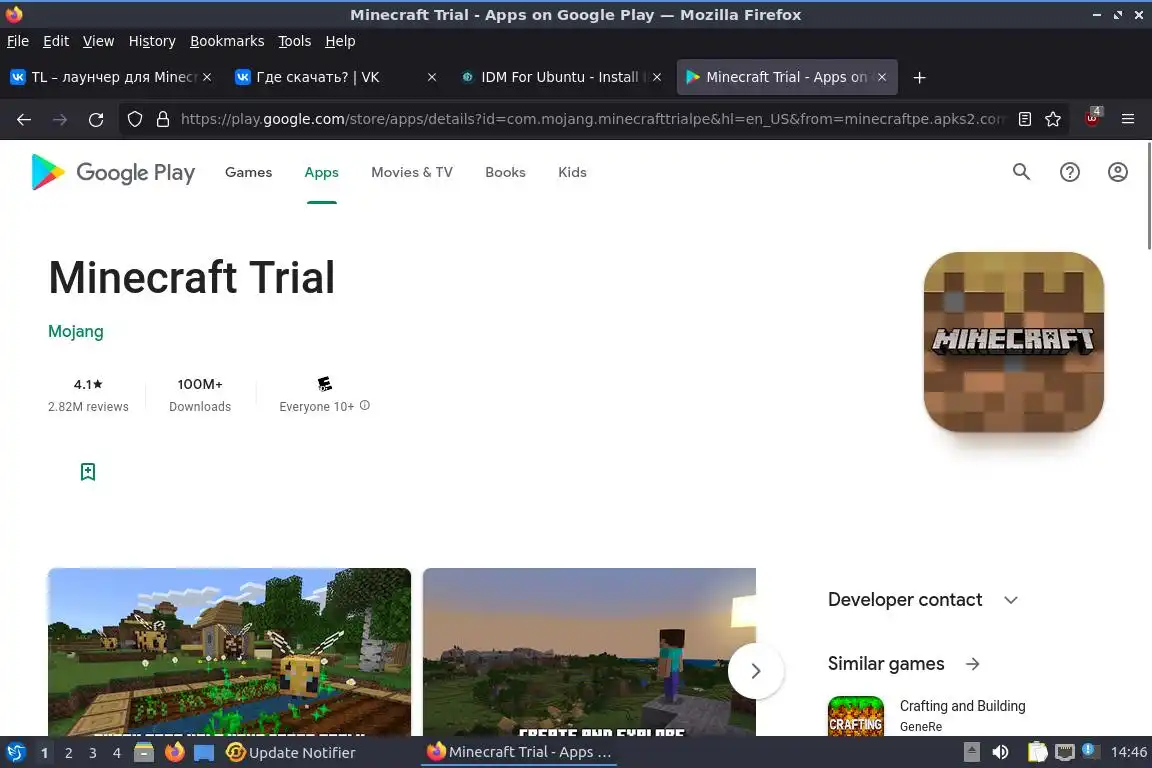Switch to workspace 4
This screenshot has width=1152, height=768.
(x=117, y=753)
